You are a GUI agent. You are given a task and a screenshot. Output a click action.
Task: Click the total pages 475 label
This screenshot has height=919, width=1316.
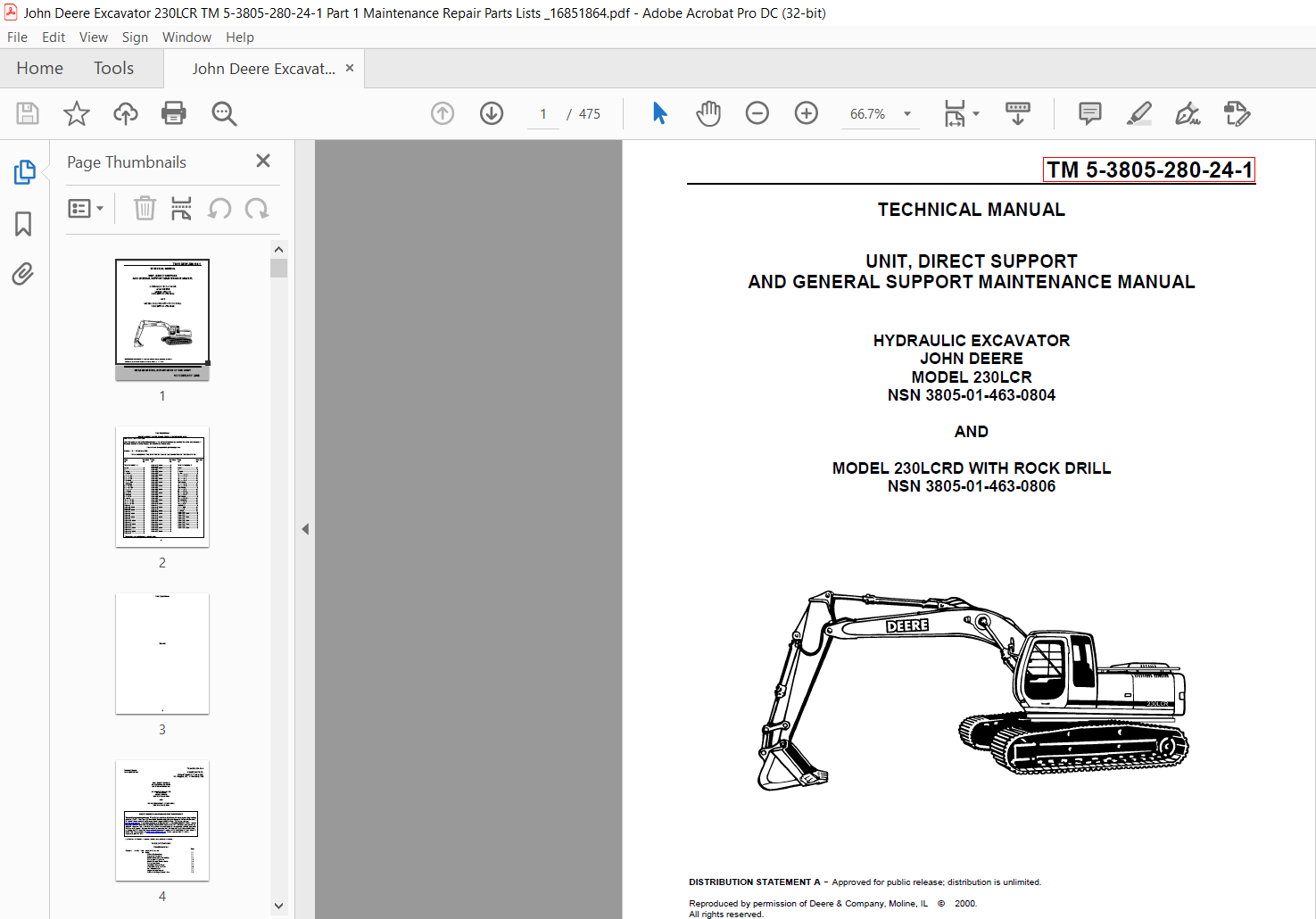click(x=589, y=114)
